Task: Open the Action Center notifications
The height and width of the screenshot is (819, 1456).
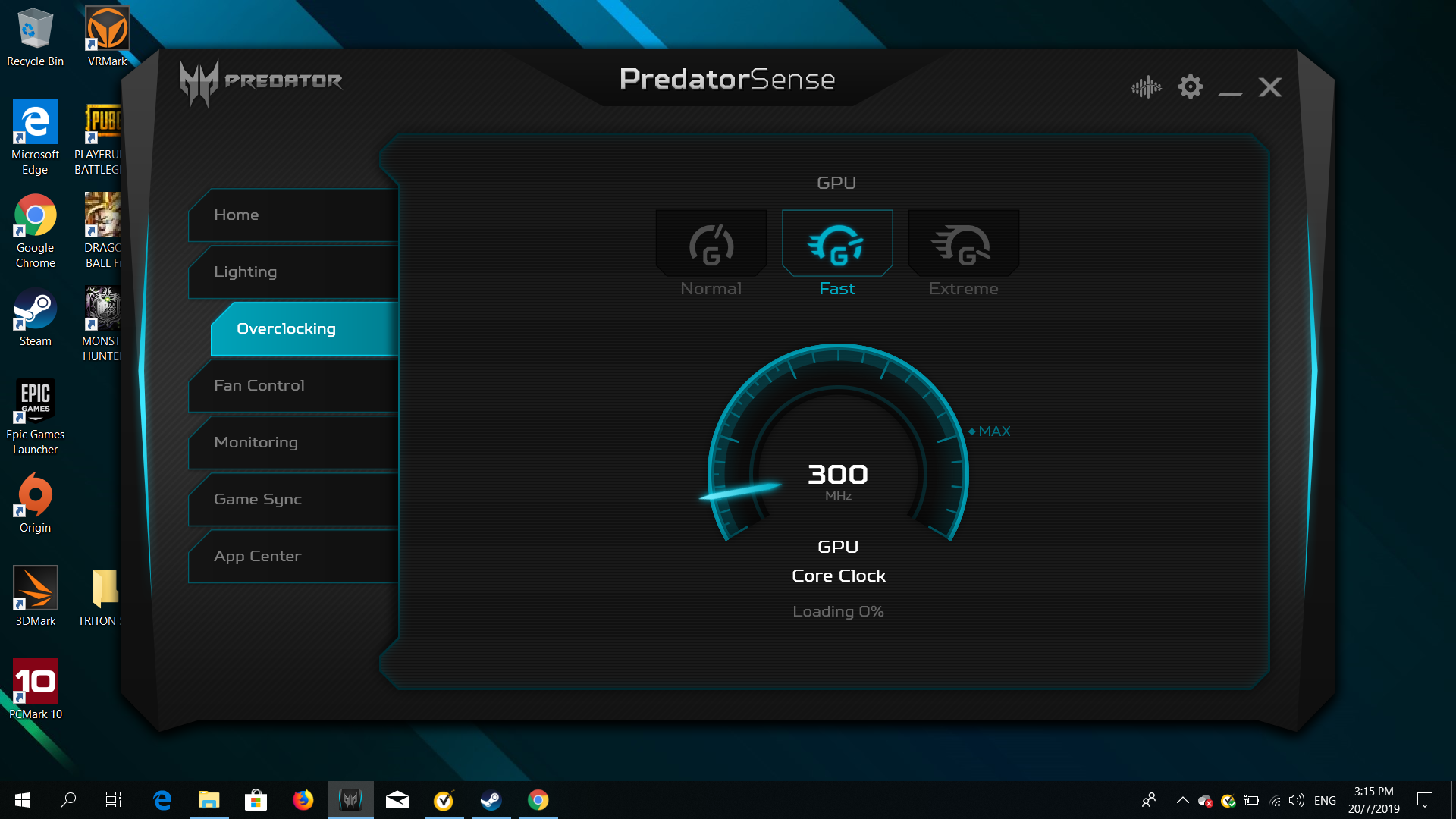Action: click(1425, 800)
